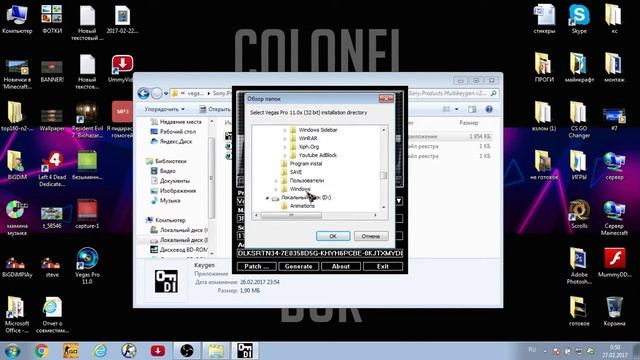Click the Generate button in the keygen
Image resolution: width=640 pixels, height=360 pixels.
pyautogui.click(x=298, y=267)
